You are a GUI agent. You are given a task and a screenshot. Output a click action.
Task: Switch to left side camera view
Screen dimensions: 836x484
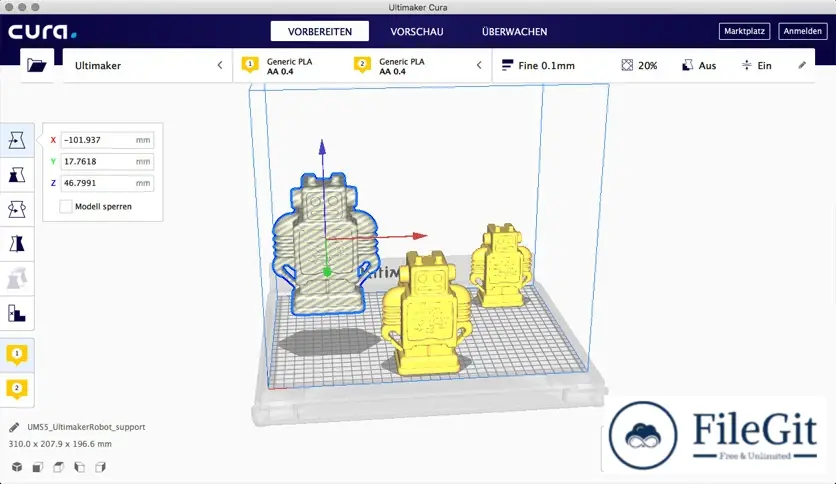(x=79, y=467)
